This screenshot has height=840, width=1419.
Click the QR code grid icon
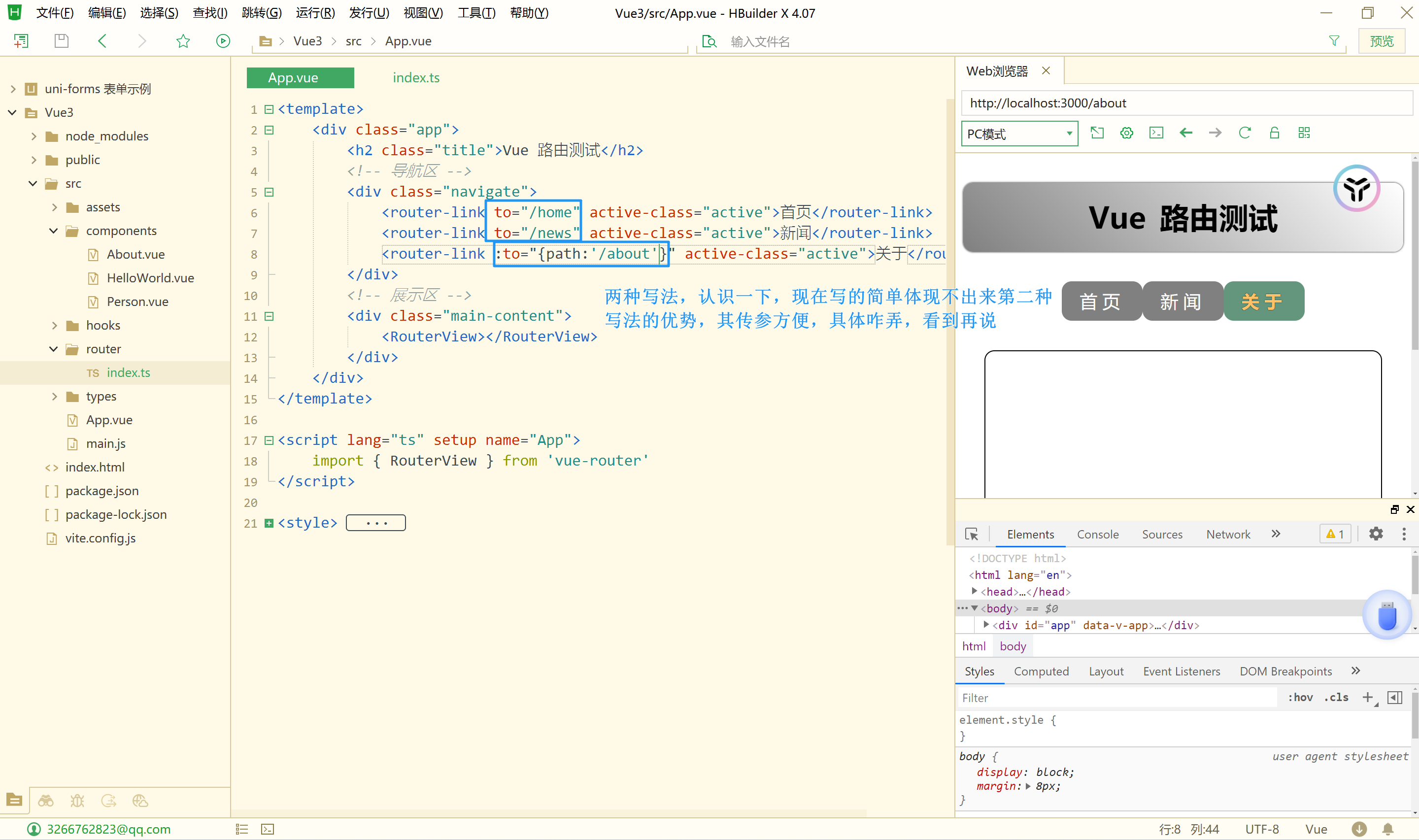click(1304, 133)
